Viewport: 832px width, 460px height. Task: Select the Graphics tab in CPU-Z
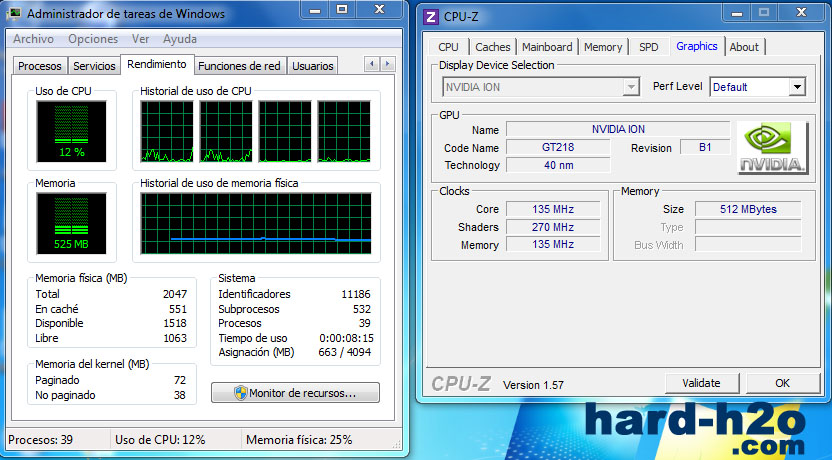point(697,46)
